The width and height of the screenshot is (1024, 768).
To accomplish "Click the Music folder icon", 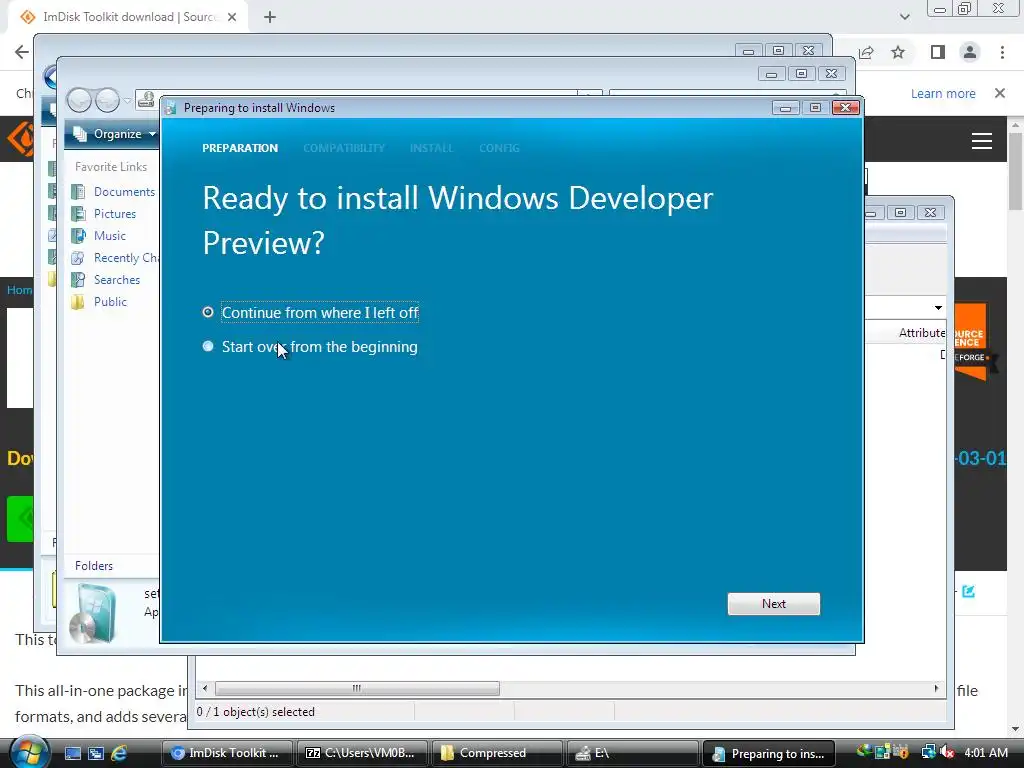I will pos(78,236).
